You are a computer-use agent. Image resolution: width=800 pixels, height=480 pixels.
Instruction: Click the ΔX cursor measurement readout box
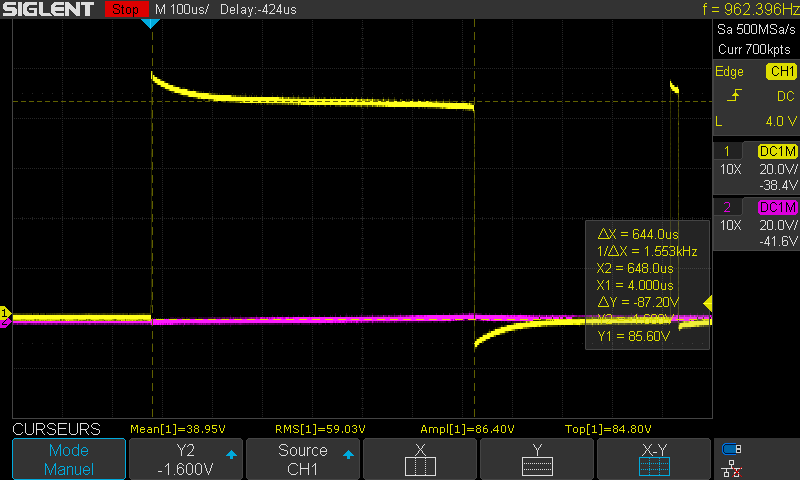click(646, 285)
